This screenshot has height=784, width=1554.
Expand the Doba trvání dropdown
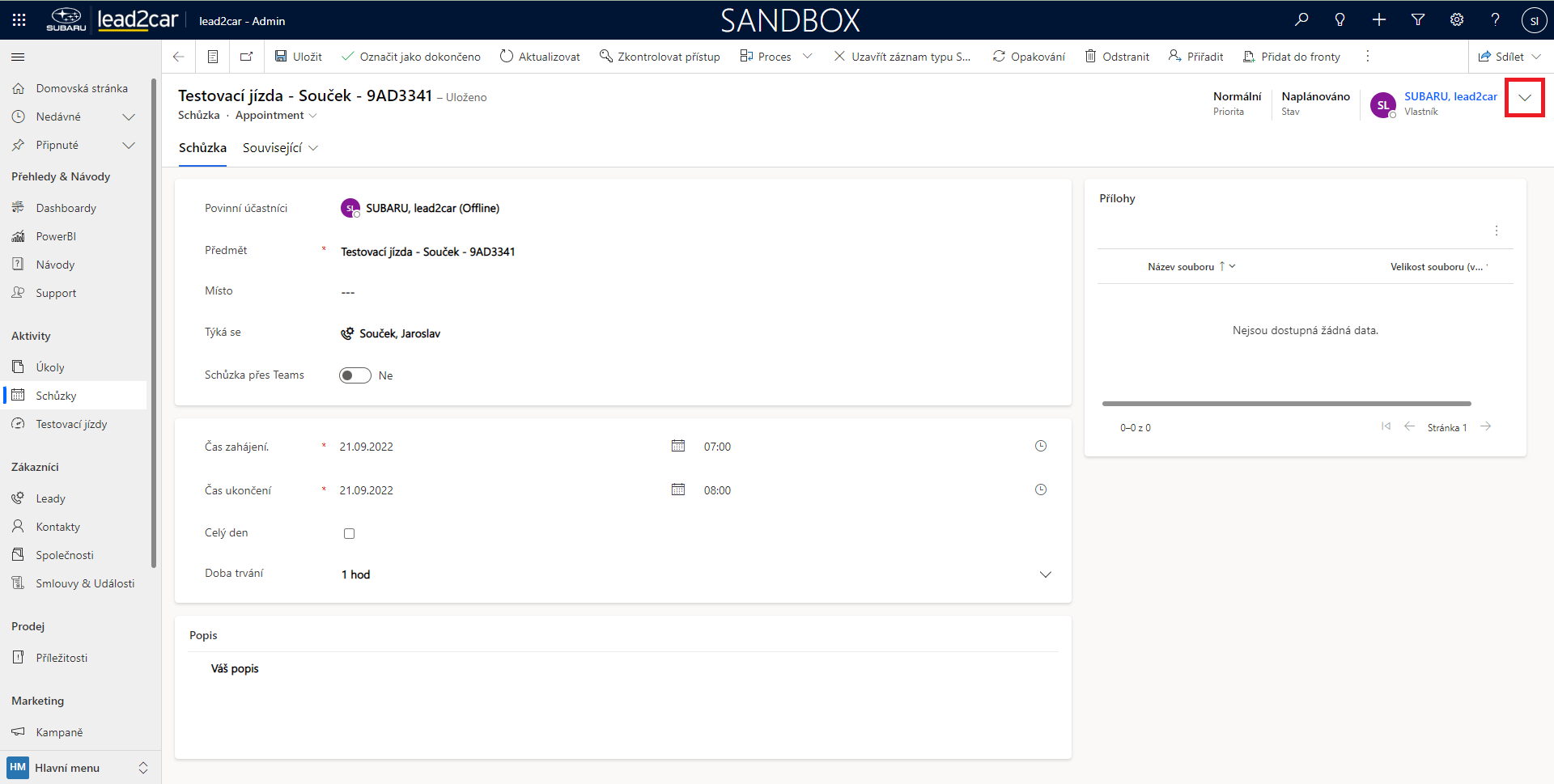1045,574
